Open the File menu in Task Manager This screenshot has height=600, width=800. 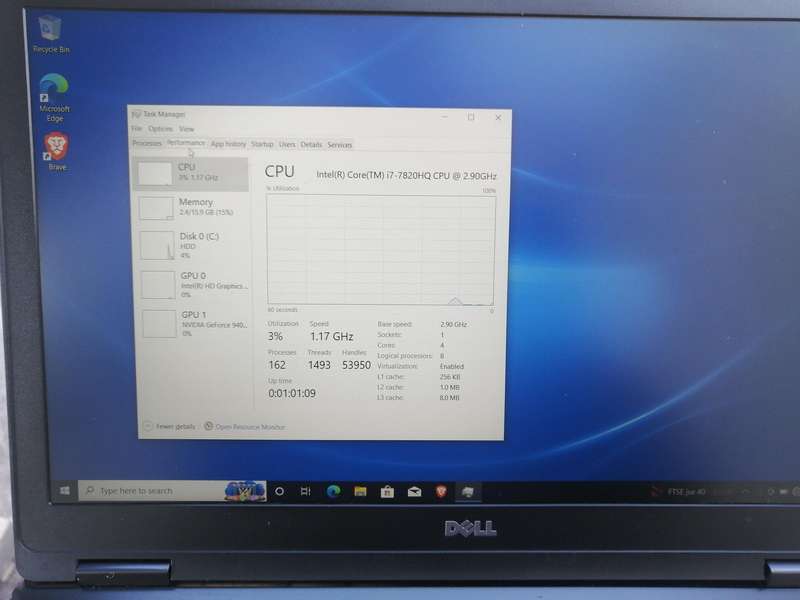click(x=137, y=129)
